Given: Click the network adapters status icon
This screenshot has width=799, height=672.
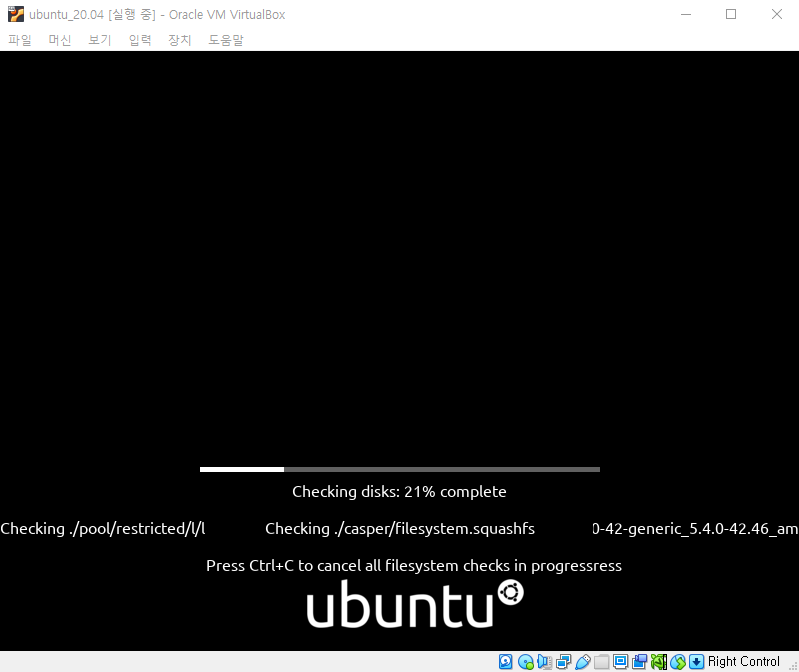Looking at the screenshot, I should click(x=564, y=661).
